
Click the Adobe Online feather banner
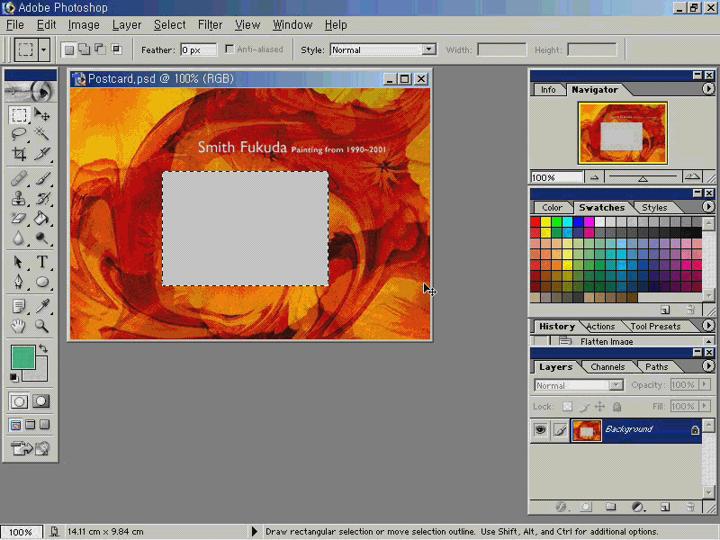click(x=30, y=91)
